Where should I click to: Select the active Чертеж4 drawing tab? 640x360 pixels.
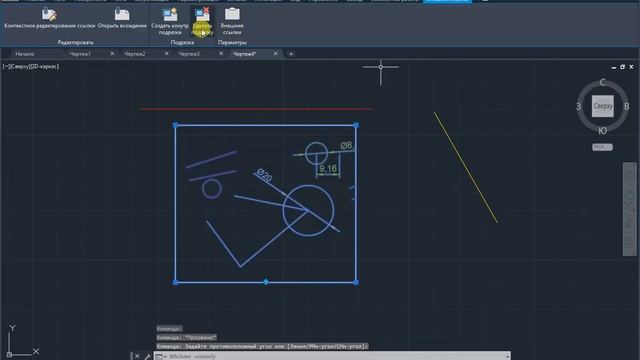pos(244,54)
